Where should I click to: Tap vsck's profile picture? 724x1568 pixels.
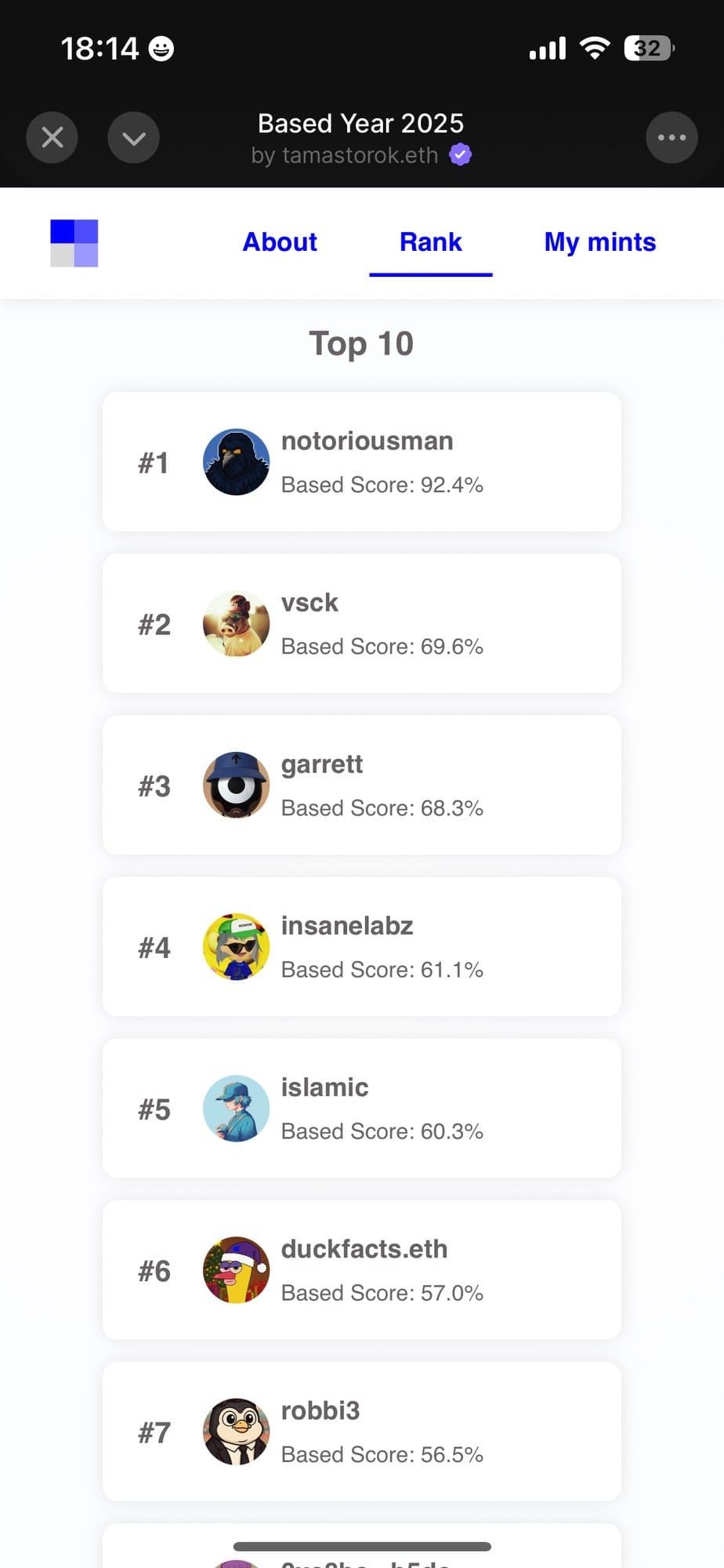(x=236, y=623)
